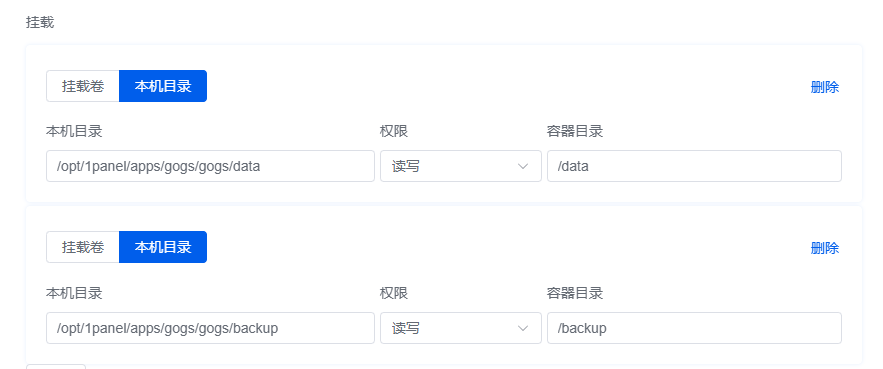Click 删除 to remove the /backup mount

(x=825, y=248)
